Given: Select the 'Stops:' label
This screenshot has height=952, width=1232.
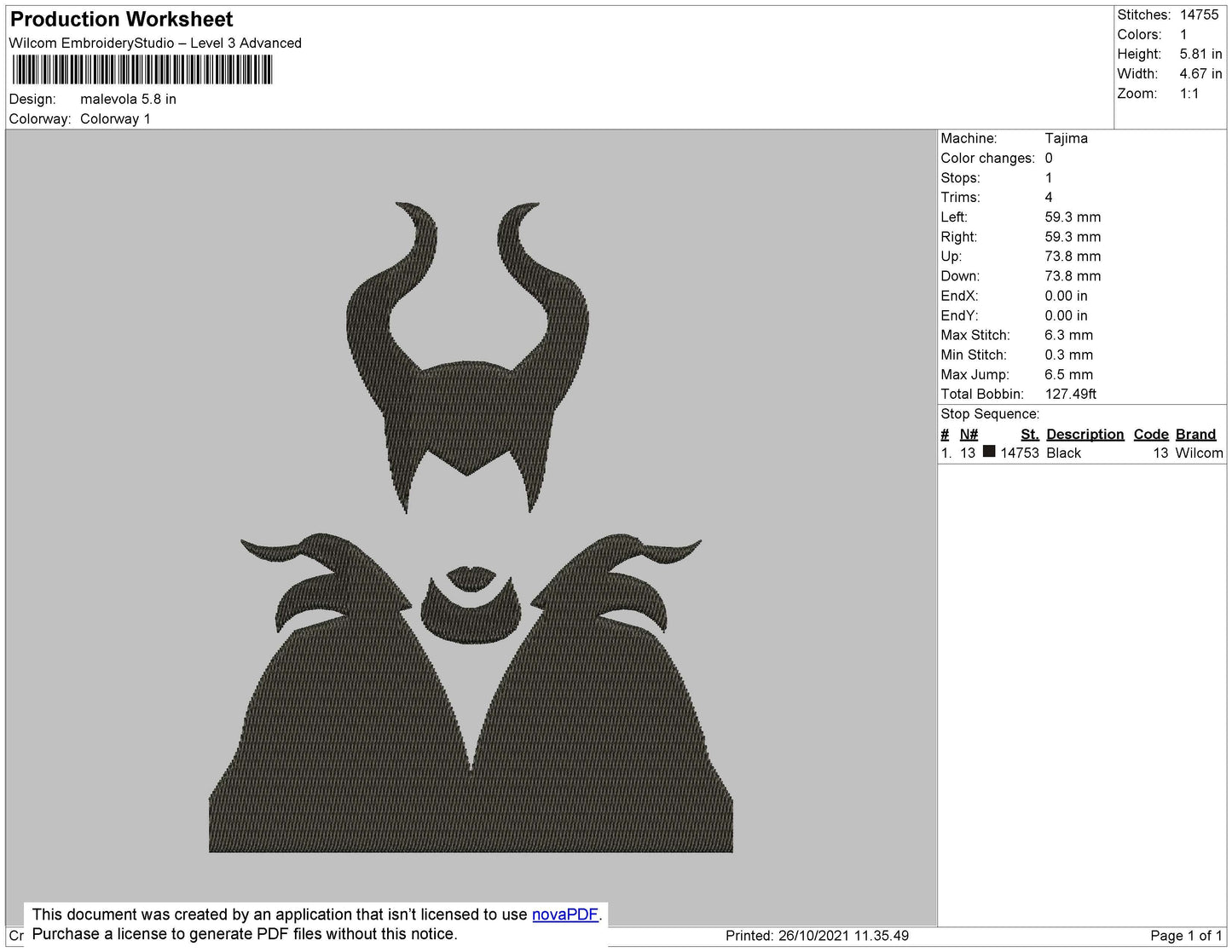Looking at the screenshot, I should 960,177.
